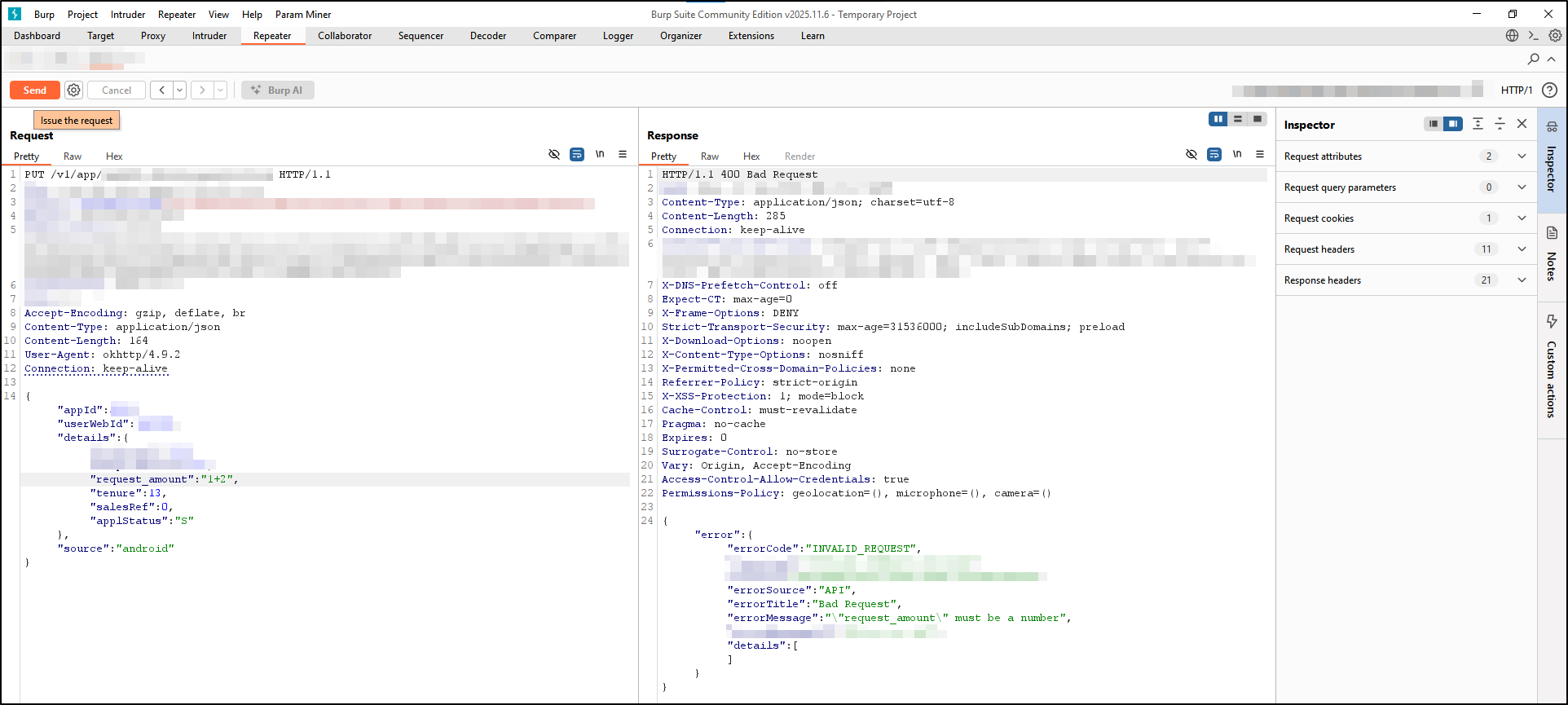Send the request

[34, 90]
